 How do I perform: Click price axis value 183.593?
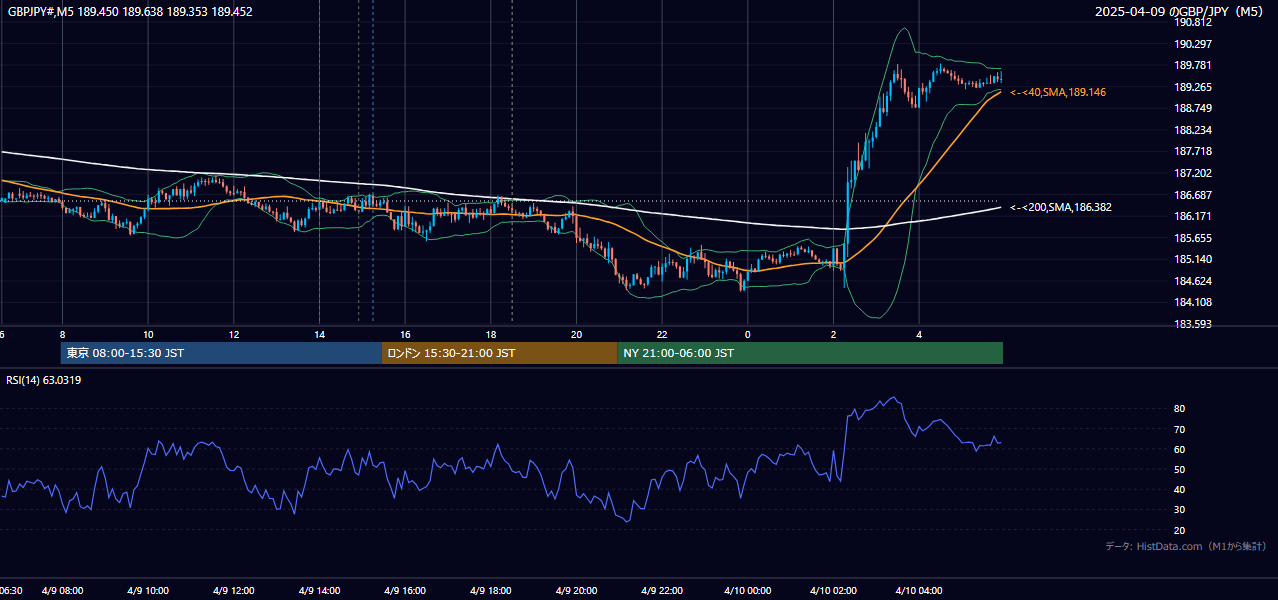(x=1193, y=324)
